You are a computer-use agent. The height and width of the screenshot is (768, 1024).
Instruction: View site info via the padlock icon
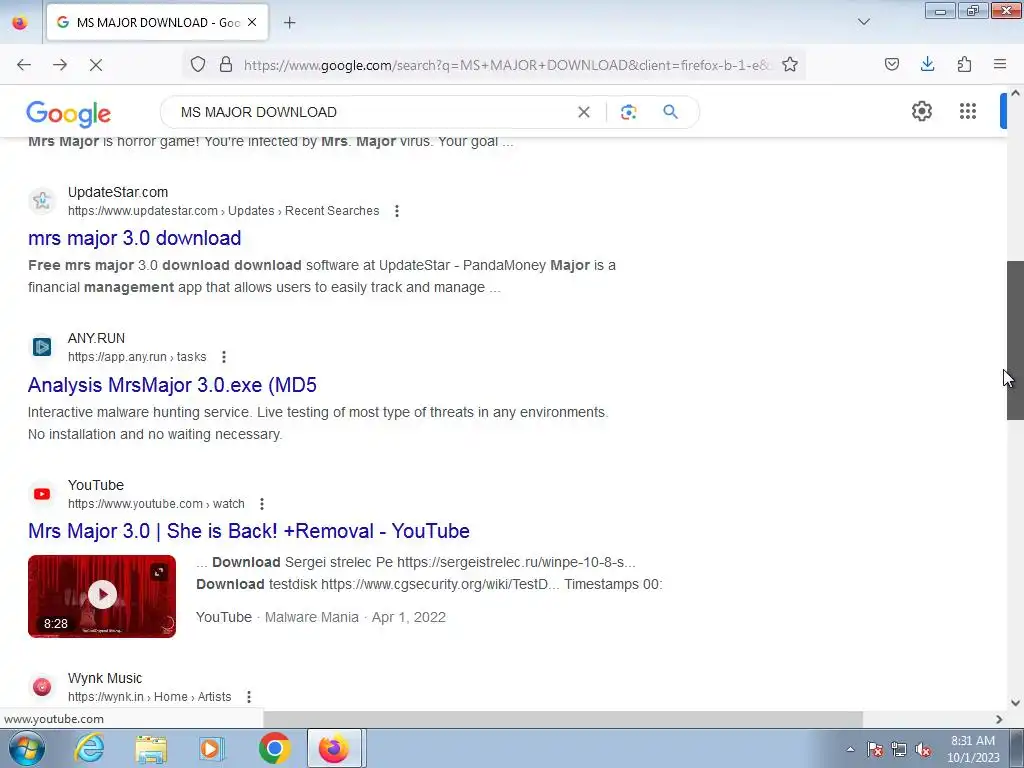click(226, 64)
